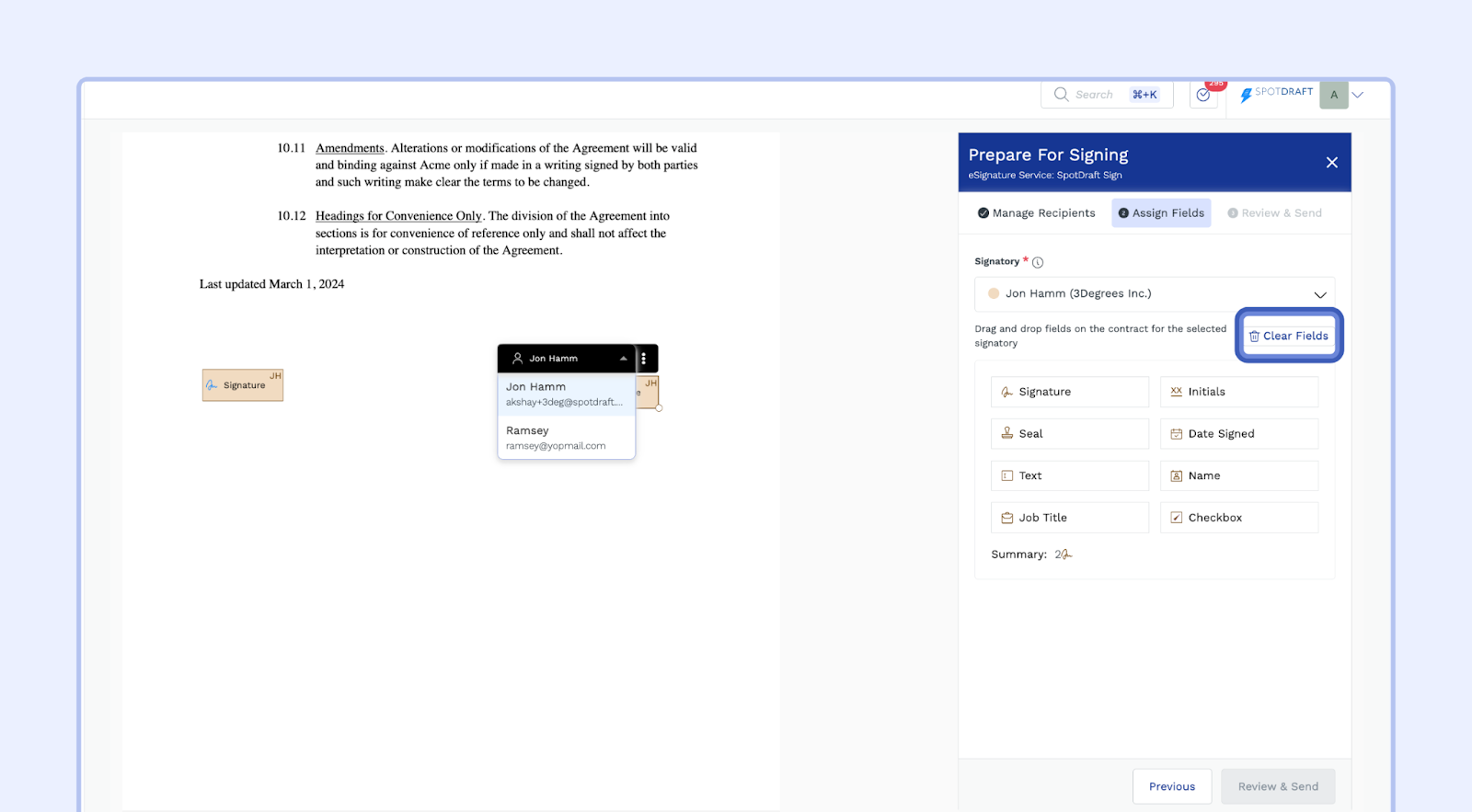The width and height of the screenshot is (1472, 812).
Task: Open the account menu chevron next to avatar
Action: click(1358, 95)
